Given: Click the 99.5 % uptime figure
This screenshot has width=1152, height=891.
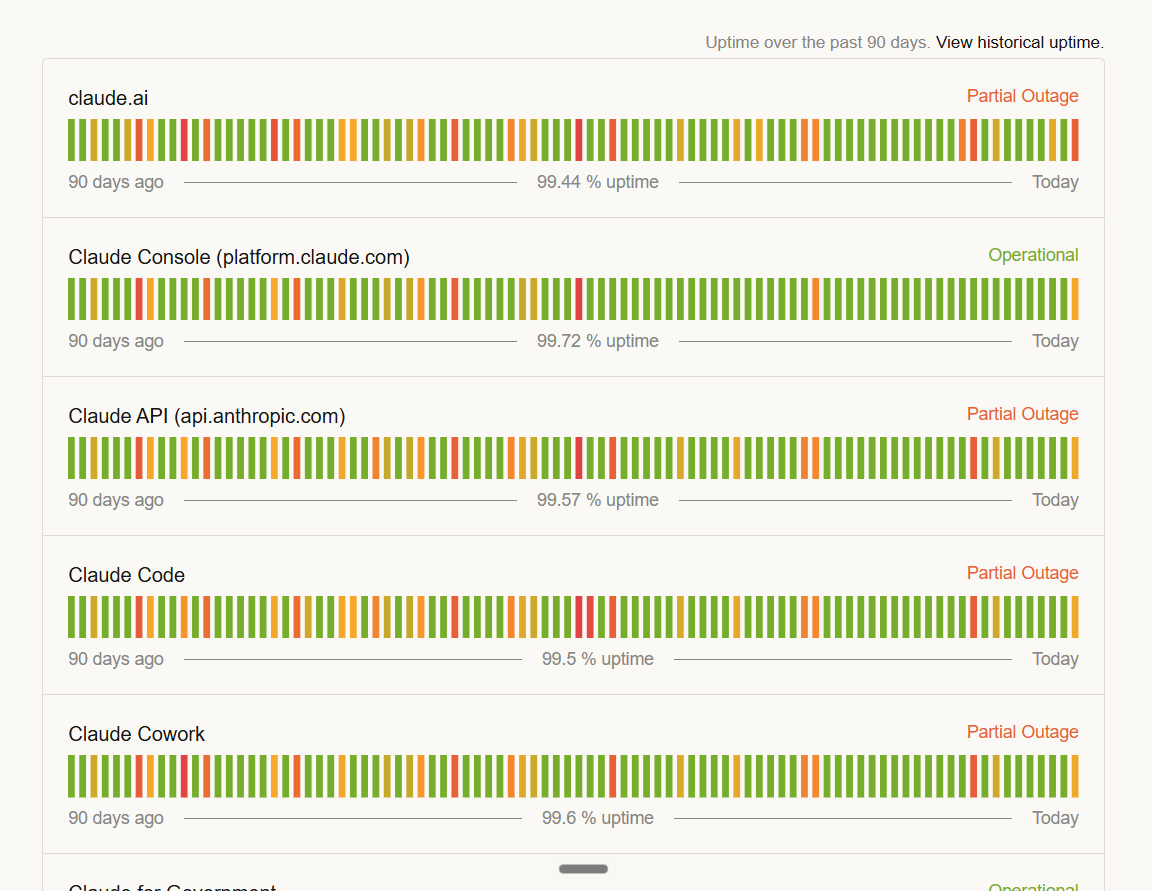Looking at the screenshot, I should pos(597,659).
